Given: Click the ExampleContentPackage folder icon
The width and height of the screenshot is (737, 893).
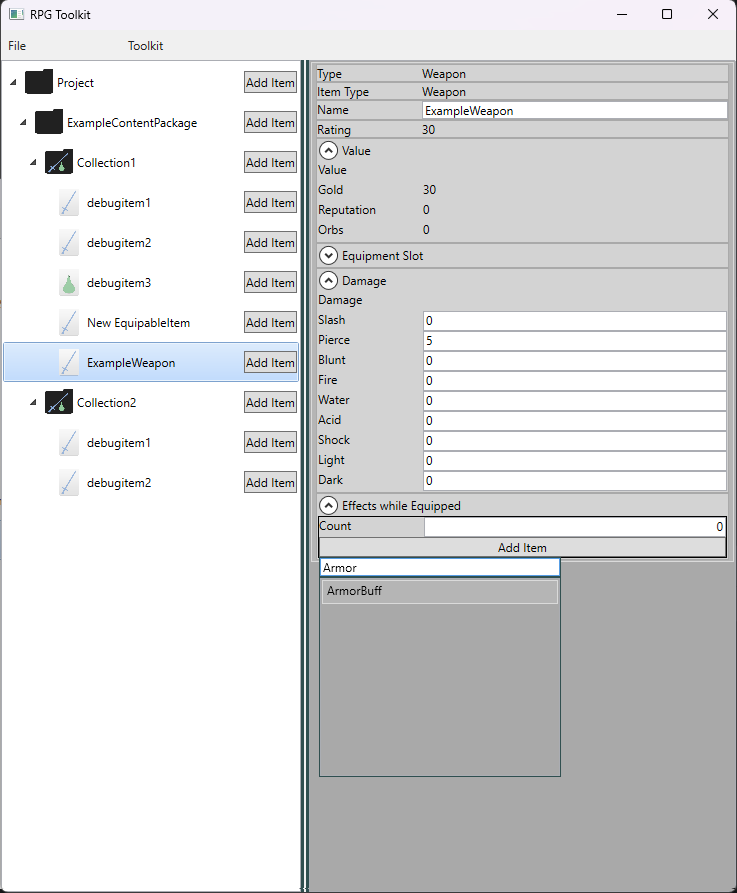Looking at the screenshot, I should pos(48,123).
